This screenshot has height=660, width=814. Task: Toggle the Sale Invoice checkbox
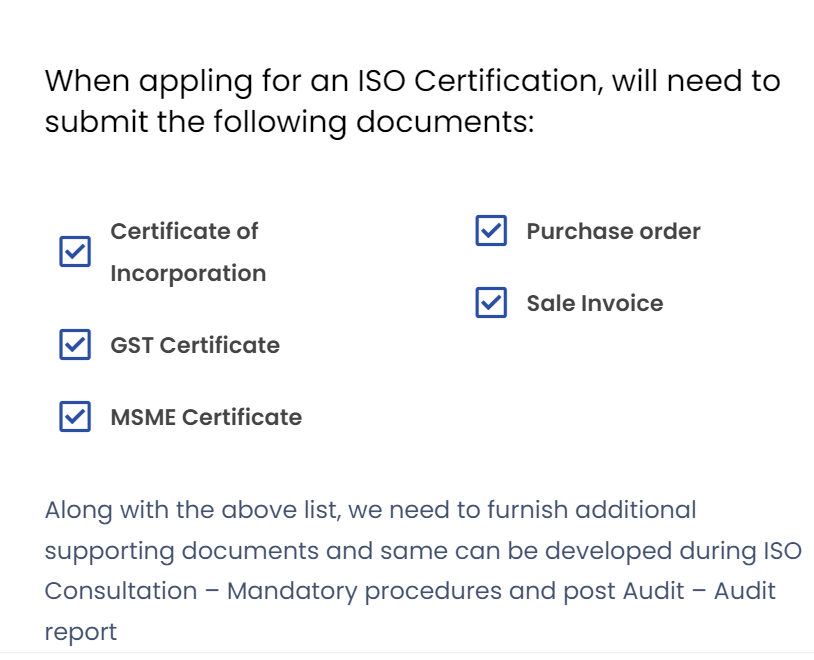coord(491,303)
